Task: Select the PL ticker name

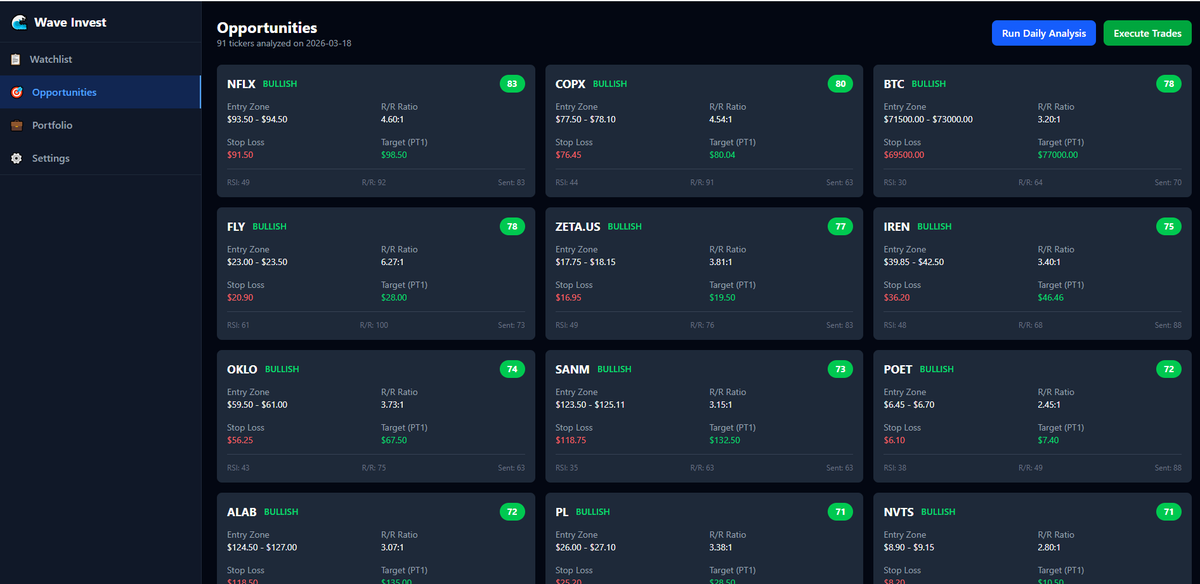Action: click(562, 512)
